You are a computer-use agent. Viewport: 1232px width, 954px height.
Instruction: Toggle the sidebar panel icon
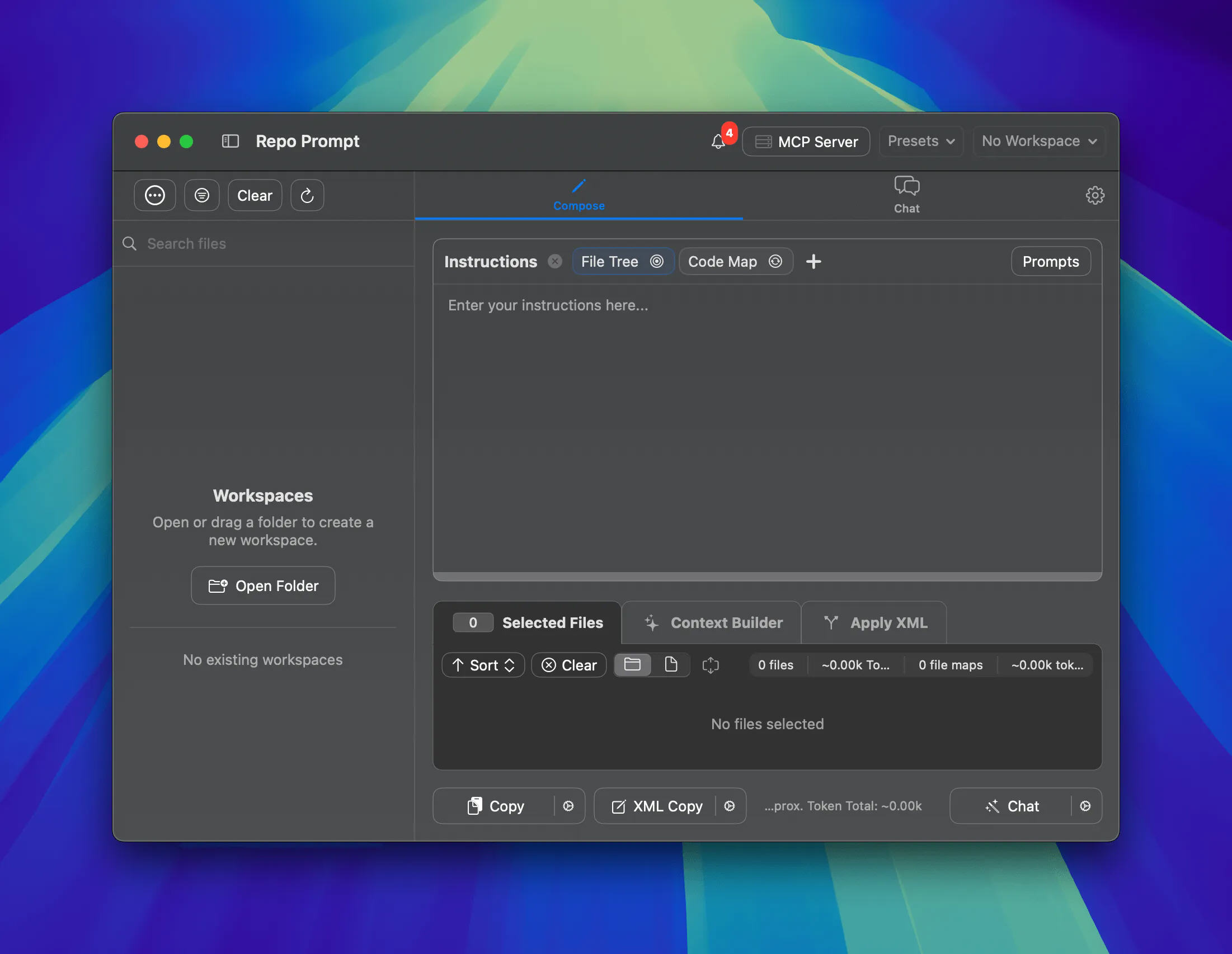click(x=230, y=141)
